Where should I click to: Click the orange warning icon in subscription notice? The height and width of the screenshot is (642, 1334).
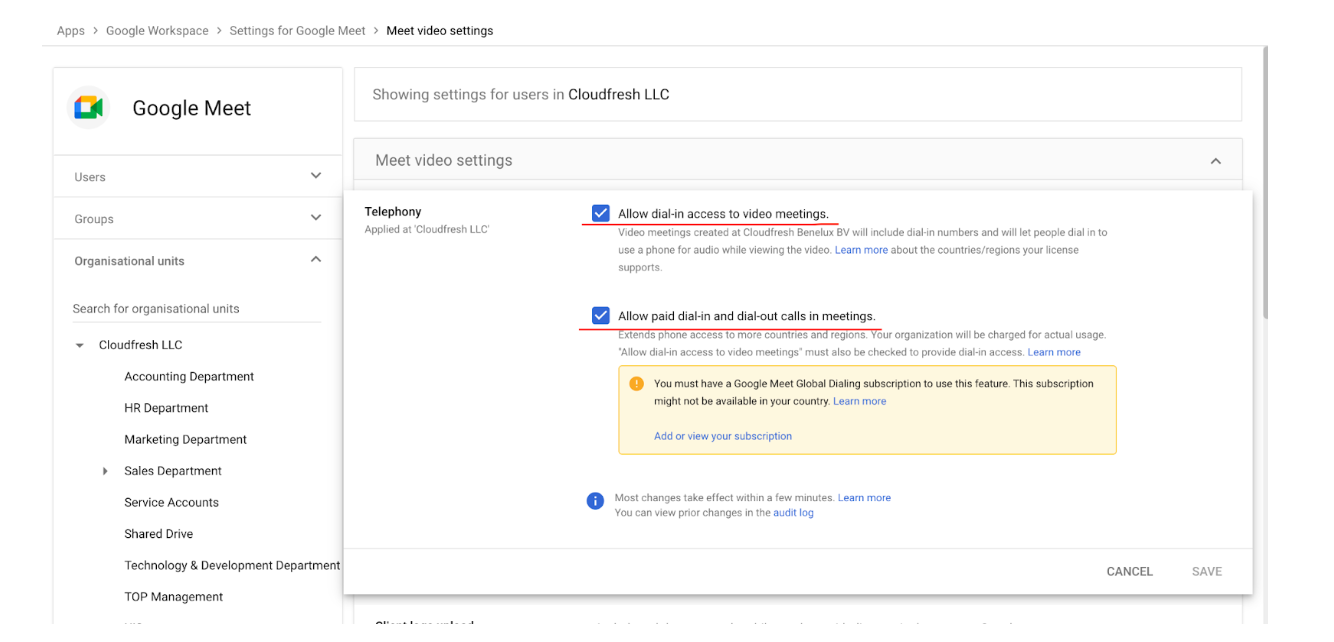coord(636,384)
